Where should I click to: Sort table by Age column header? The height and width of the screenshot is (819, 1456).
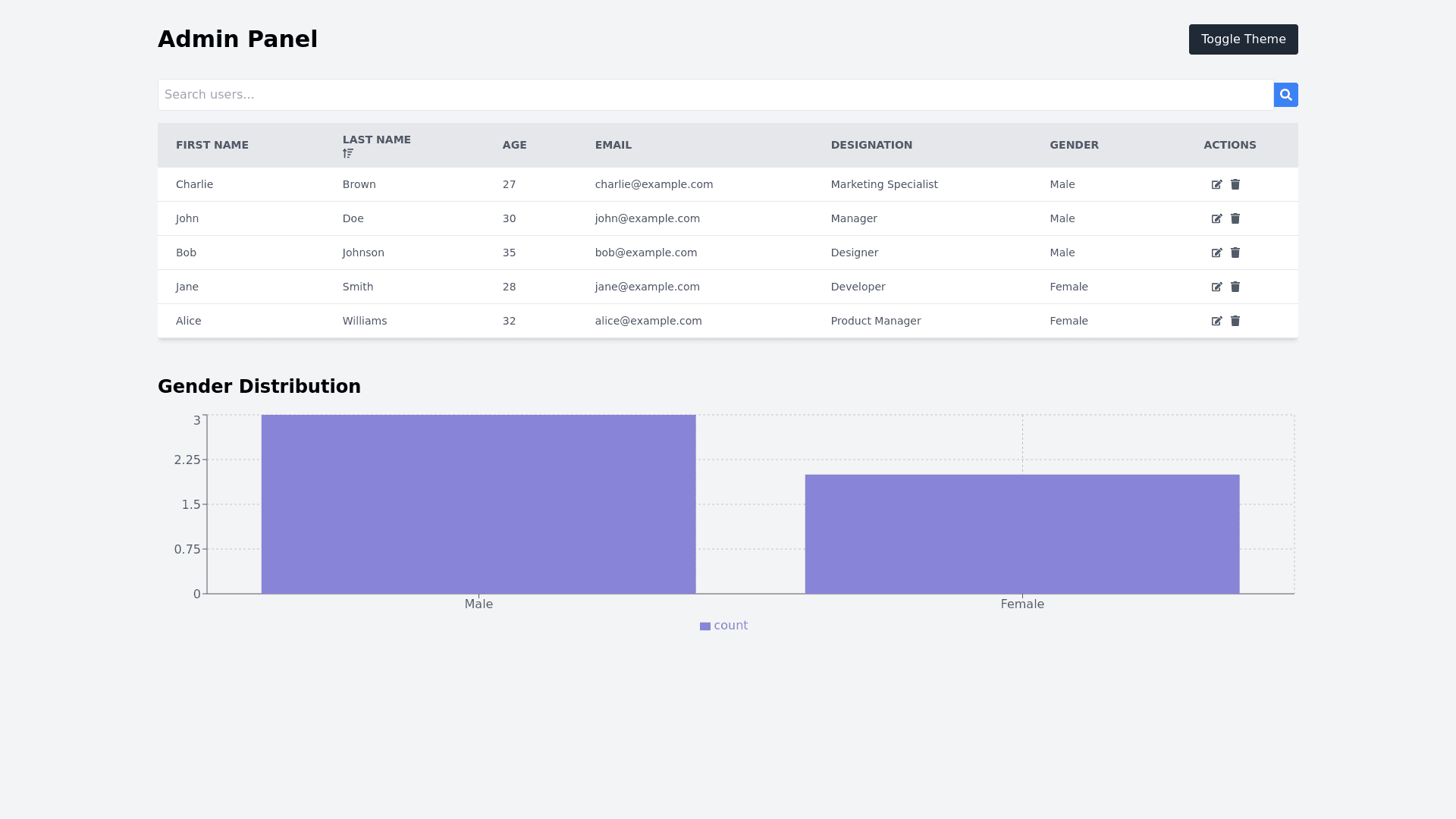pyautogui.click(x=514, y=145)
